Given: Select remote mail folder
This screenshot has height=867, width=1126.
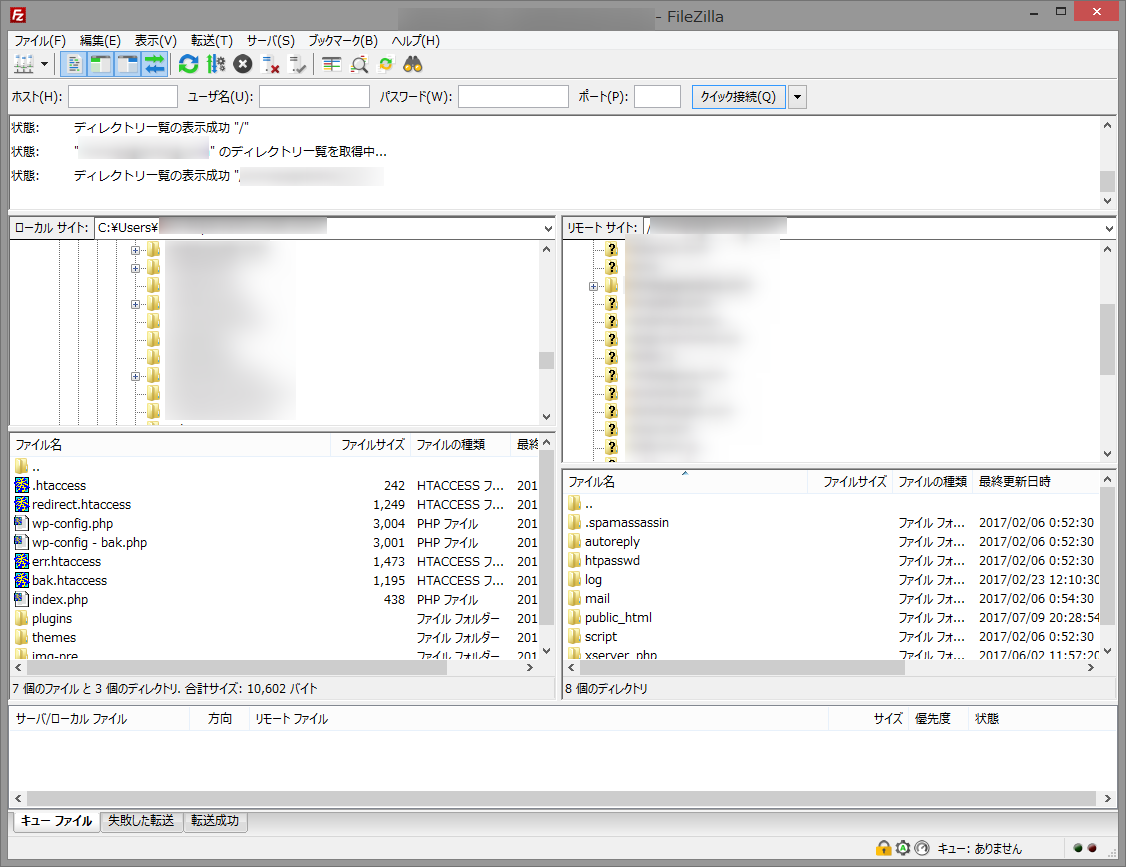Looking at the screenshot, I should click(597, 598).
